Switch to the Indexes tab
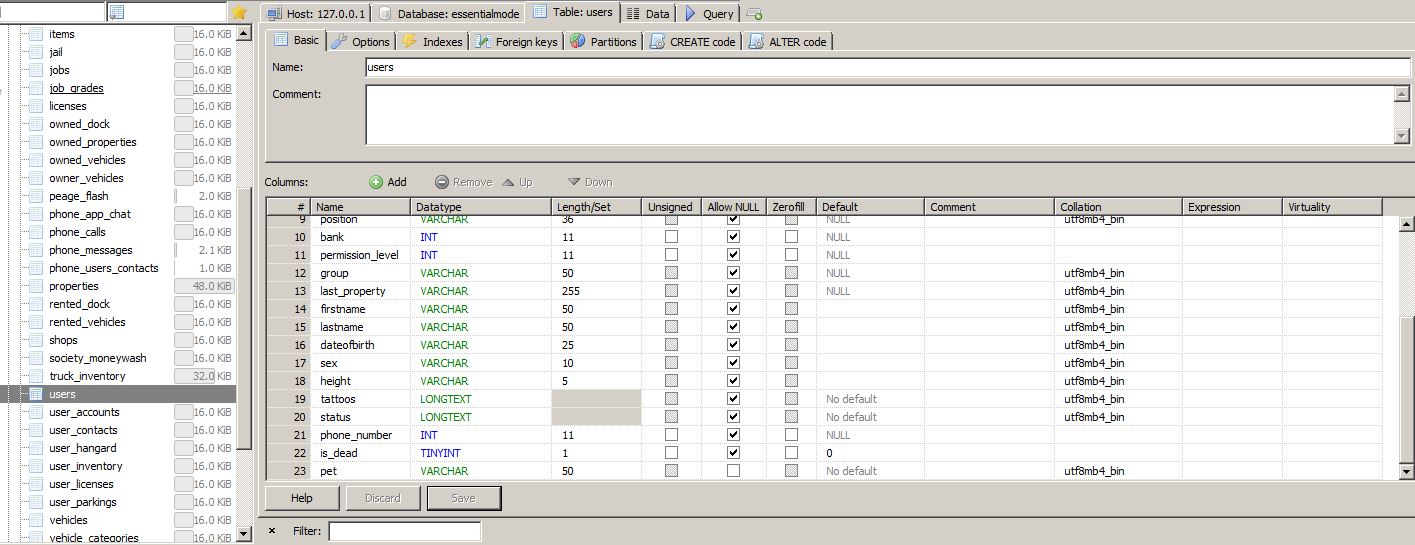This screenshot has width=1415, height=545. pos(432,42)
